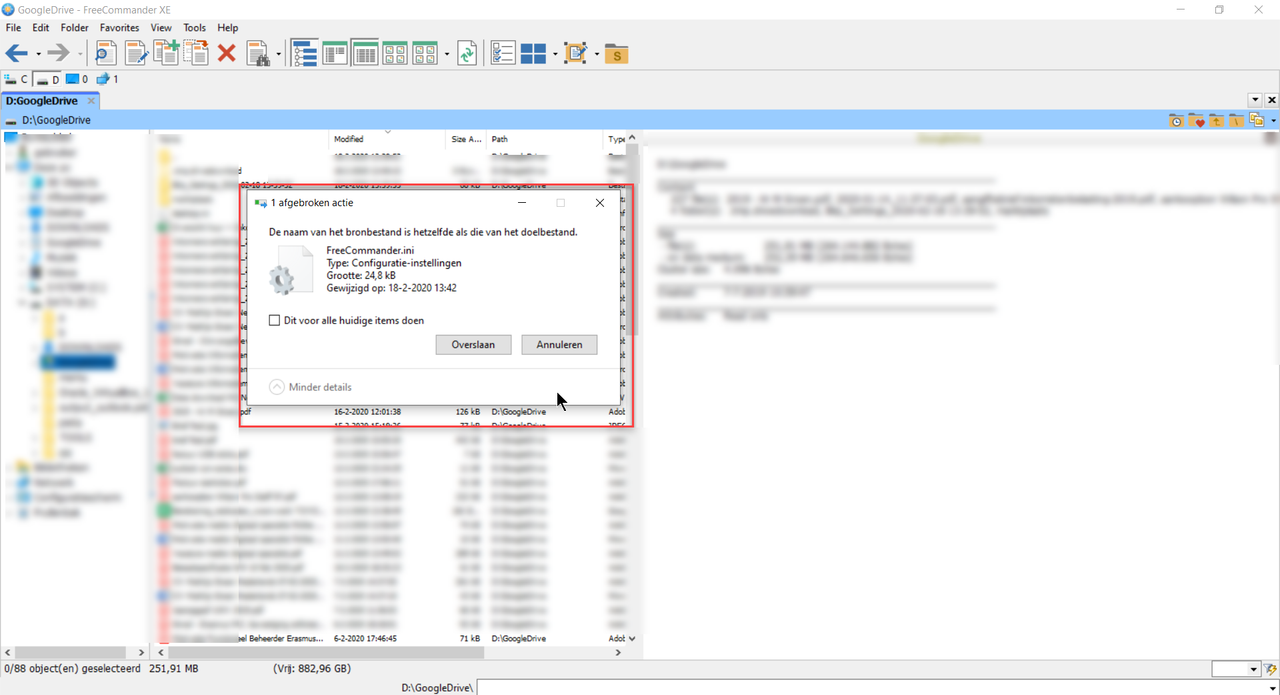This screenshot has width=1280, height=695.
Task: Switch to details view icon
Action: coord(365,53)
